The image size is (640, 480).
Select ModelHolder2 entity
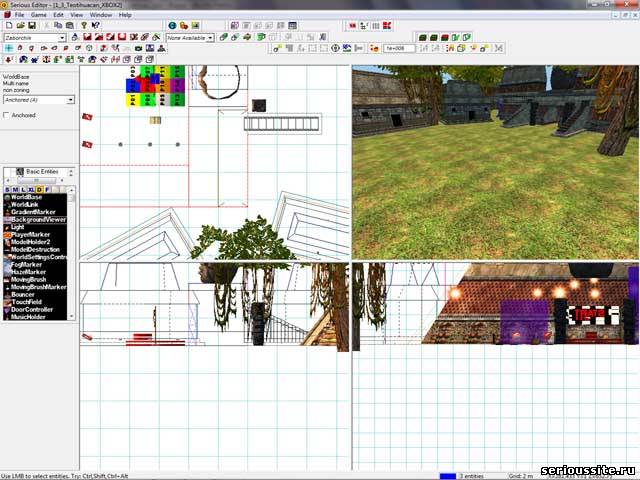point(35,242)
